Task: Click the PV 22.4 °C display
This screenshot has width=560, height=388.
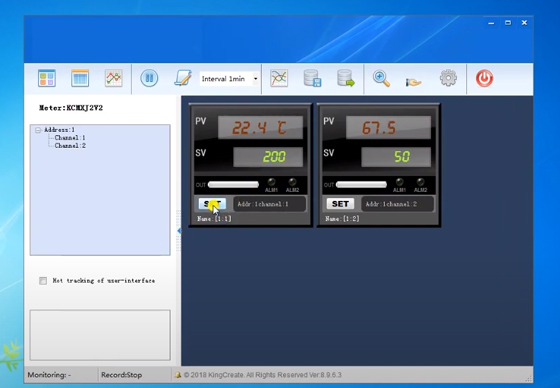Action: 260,127
